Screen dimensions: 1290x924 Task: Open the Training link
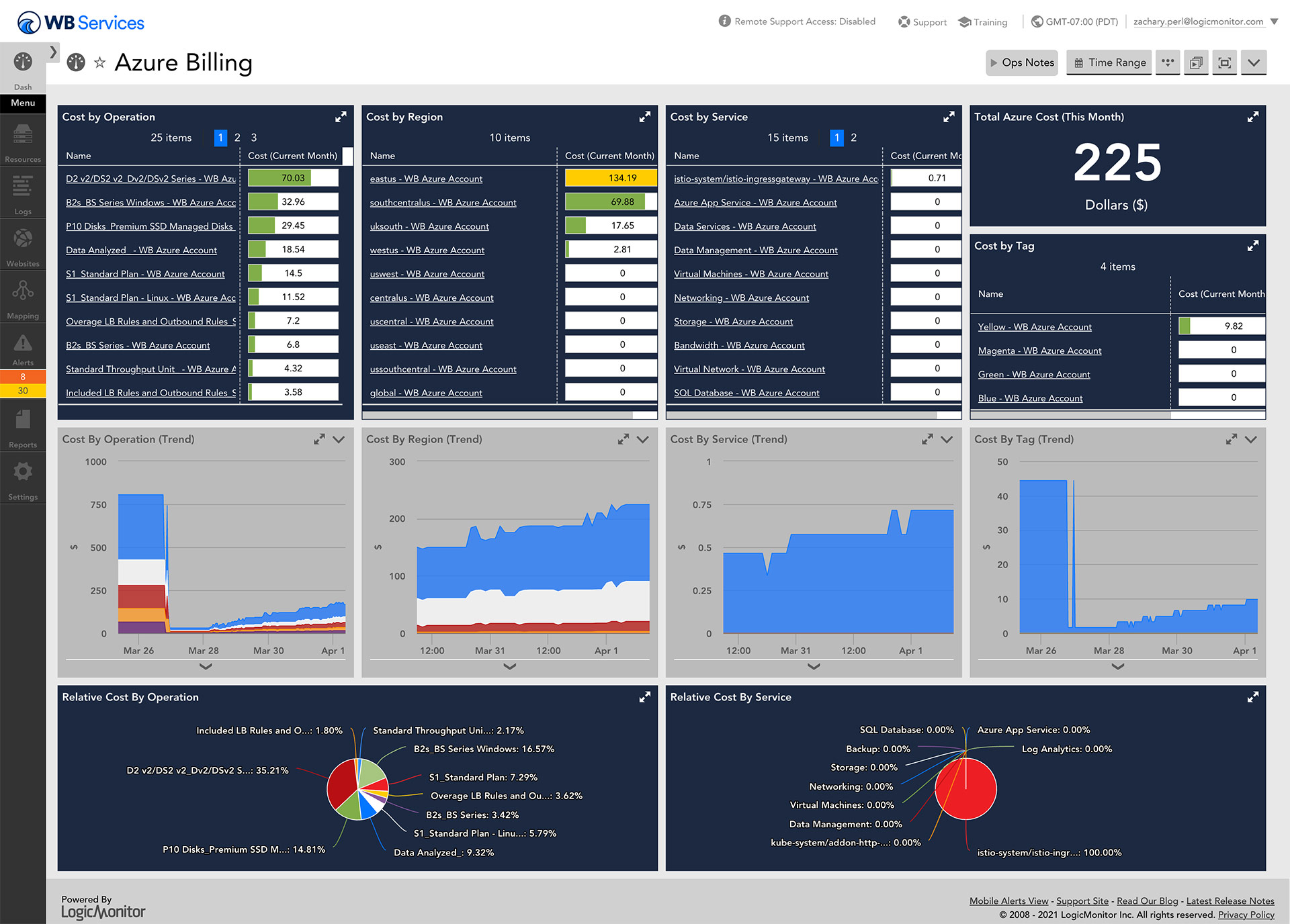click(982, 21)
